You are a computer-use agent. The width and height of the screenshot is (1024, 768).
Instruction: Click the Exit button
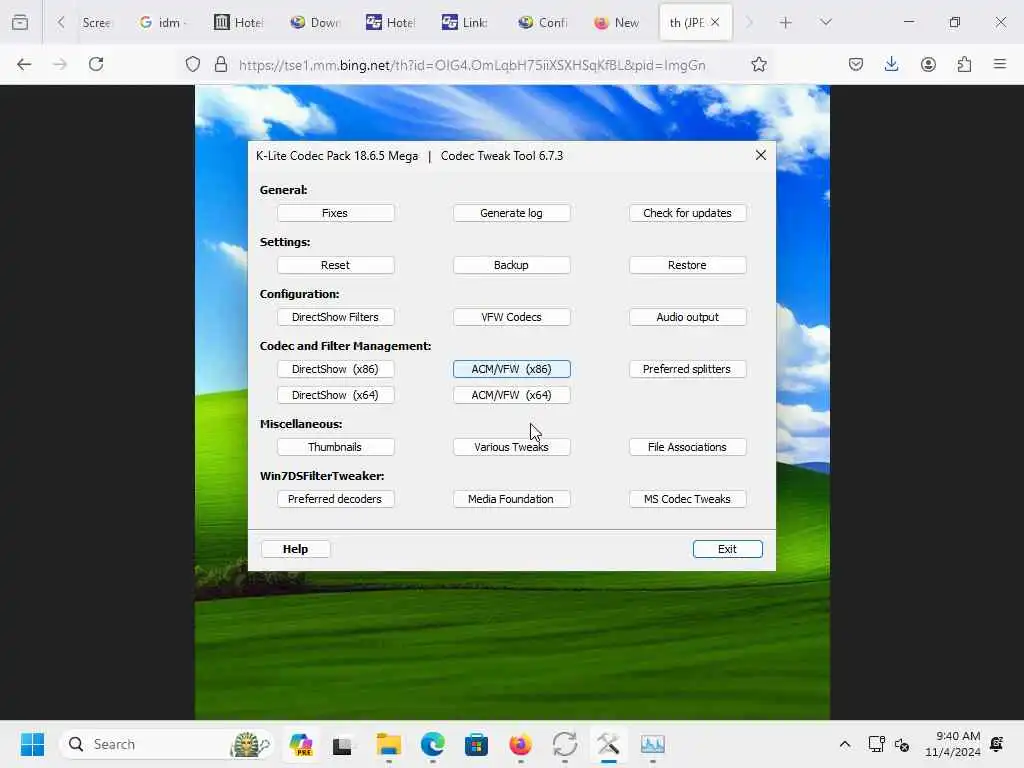727,549
